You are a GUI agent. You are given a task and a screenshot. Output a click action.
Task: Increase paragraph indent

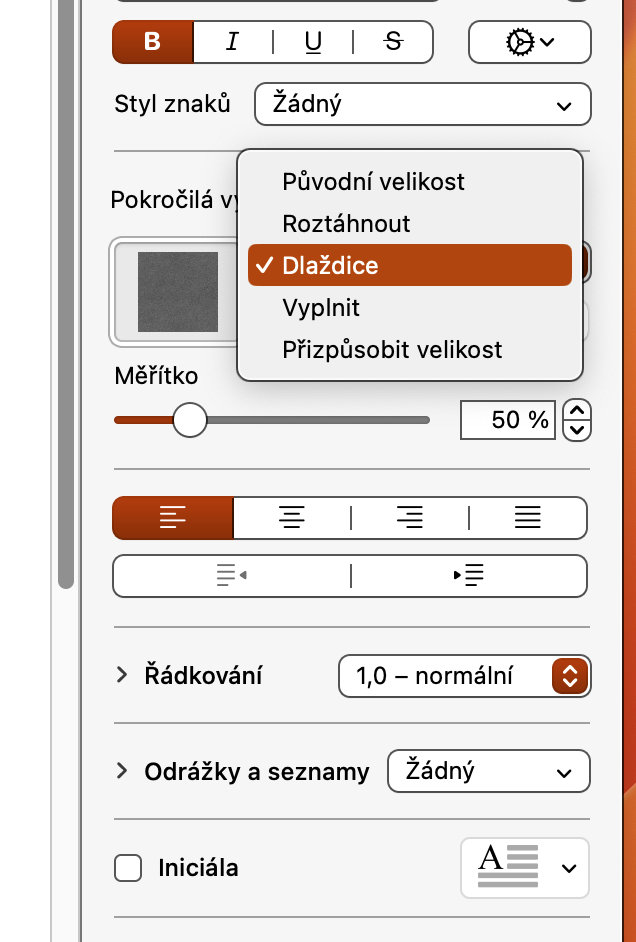[x=469, y=575]
